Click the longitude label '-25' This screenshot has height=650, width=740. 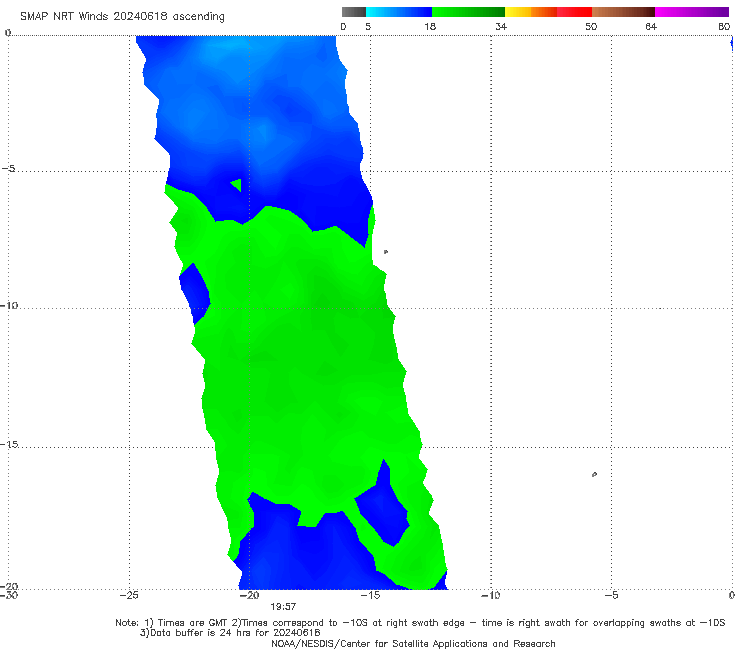(x=129, y=595)
